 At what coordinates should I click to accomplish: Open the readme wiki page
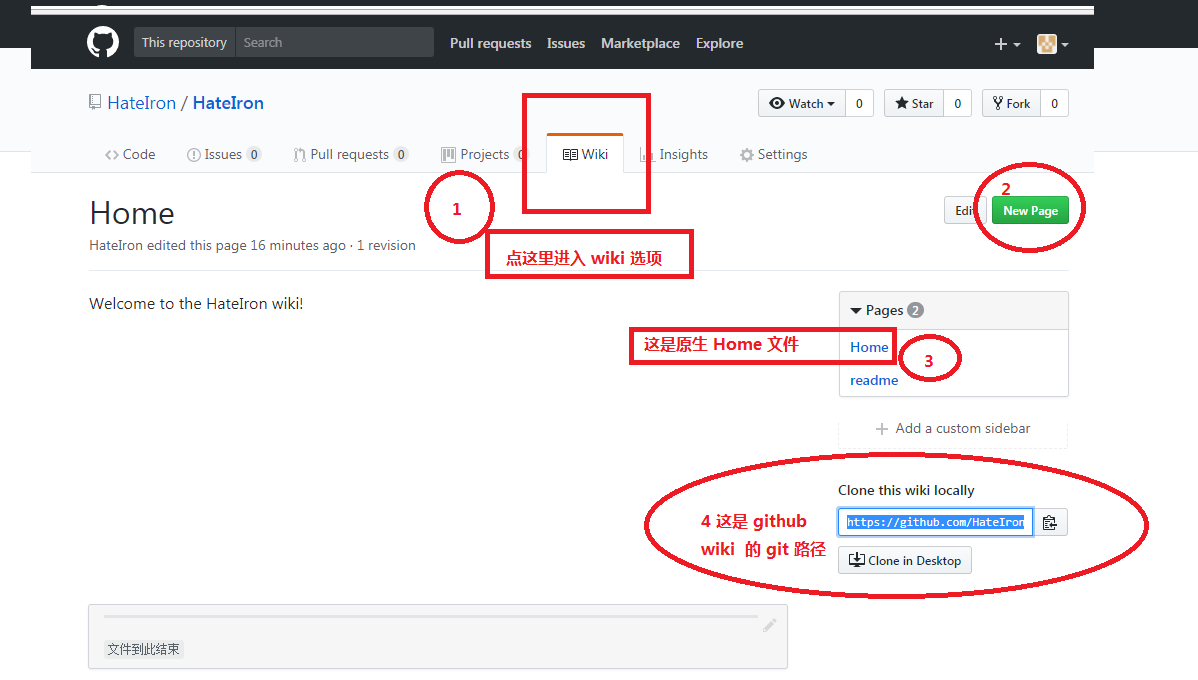point(874,380)
